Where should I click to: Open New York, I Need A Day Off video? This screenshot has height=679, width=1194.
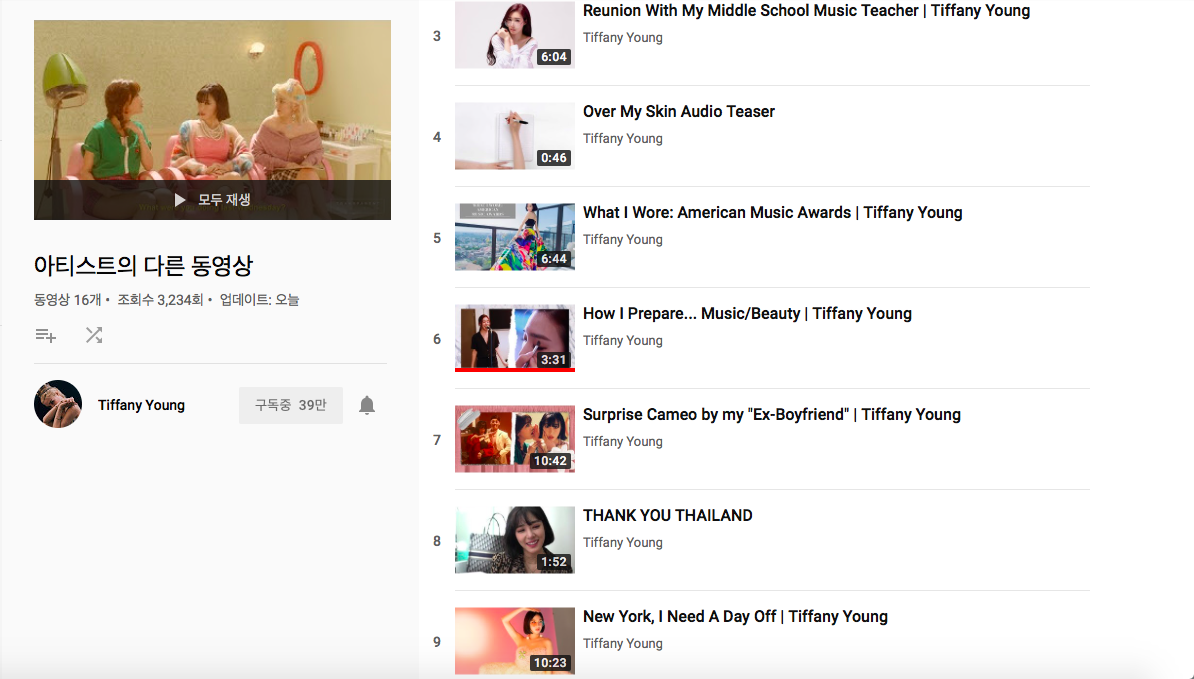(735, 617)
